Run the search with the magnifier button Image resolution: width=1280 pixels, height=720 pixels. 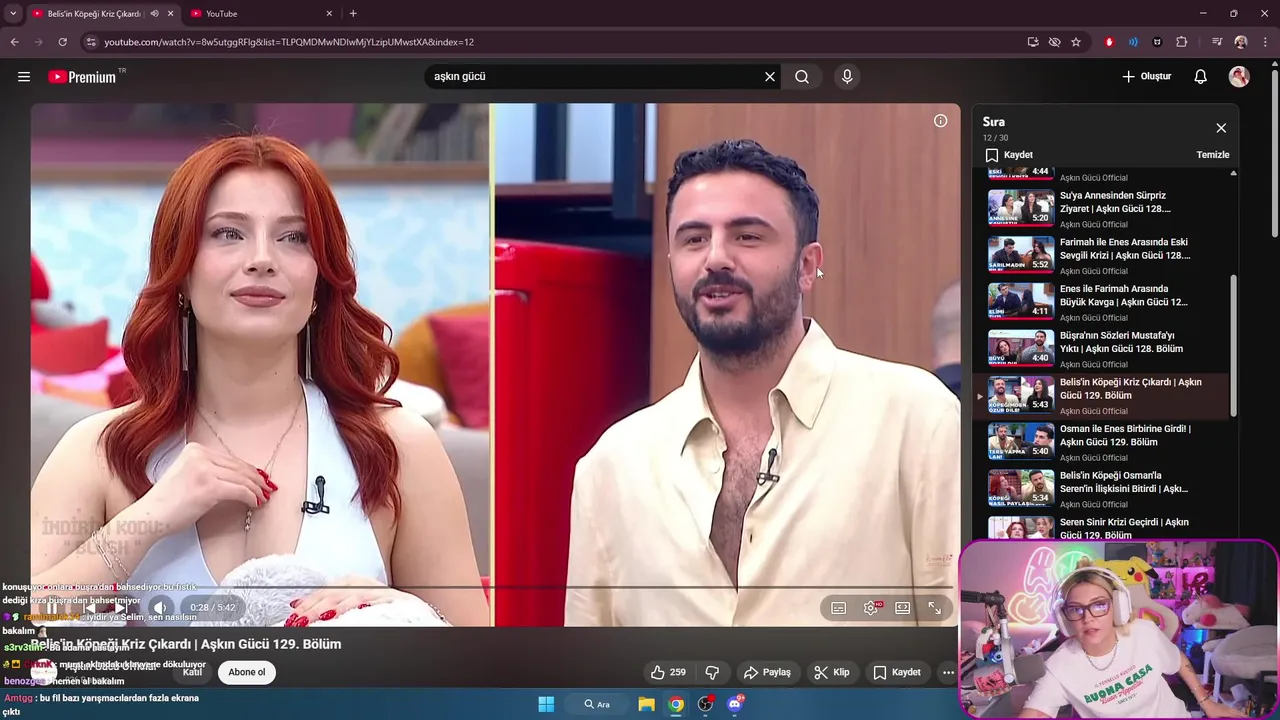tap(802, 76)
